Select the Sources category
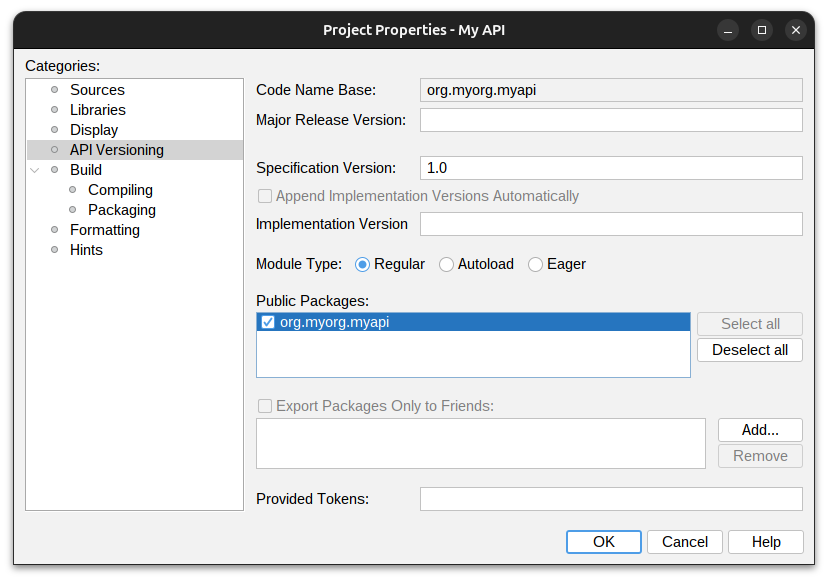The height and width of the screenshot is (581, 828). (97, 90)
